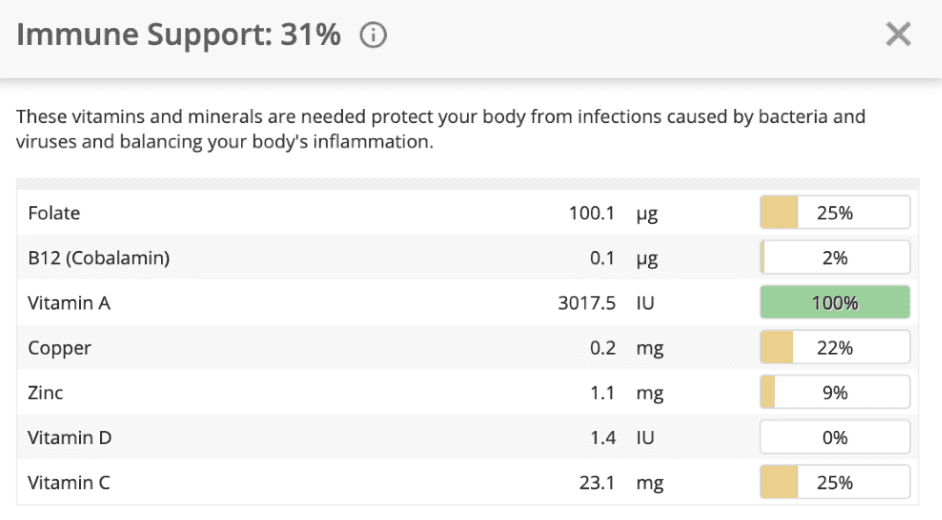942x520 pixels.
Task: Select the Vitamin C row label
Action: pos(69,483)
